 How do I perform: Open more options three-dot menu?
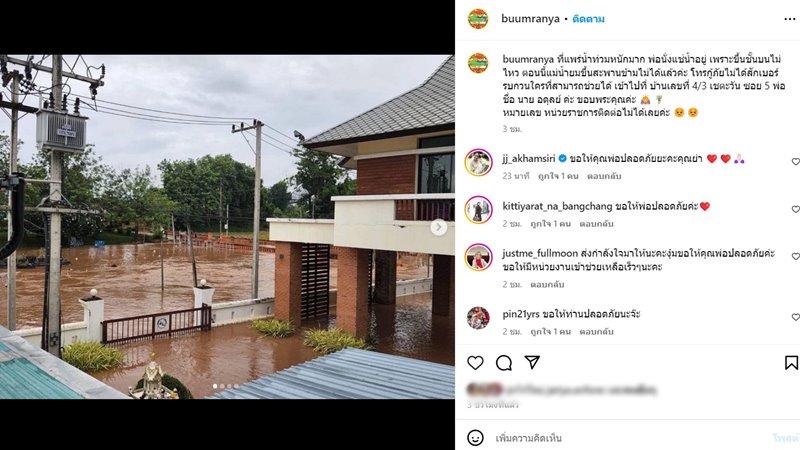click(x=790, y=19)
